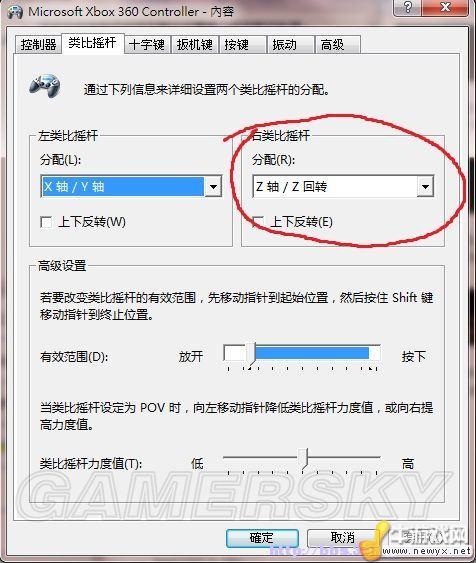Select the X 轴 / Y 轴 combo box
The width and height of the screenshot is (476, 563).
[x=131, y=186]
